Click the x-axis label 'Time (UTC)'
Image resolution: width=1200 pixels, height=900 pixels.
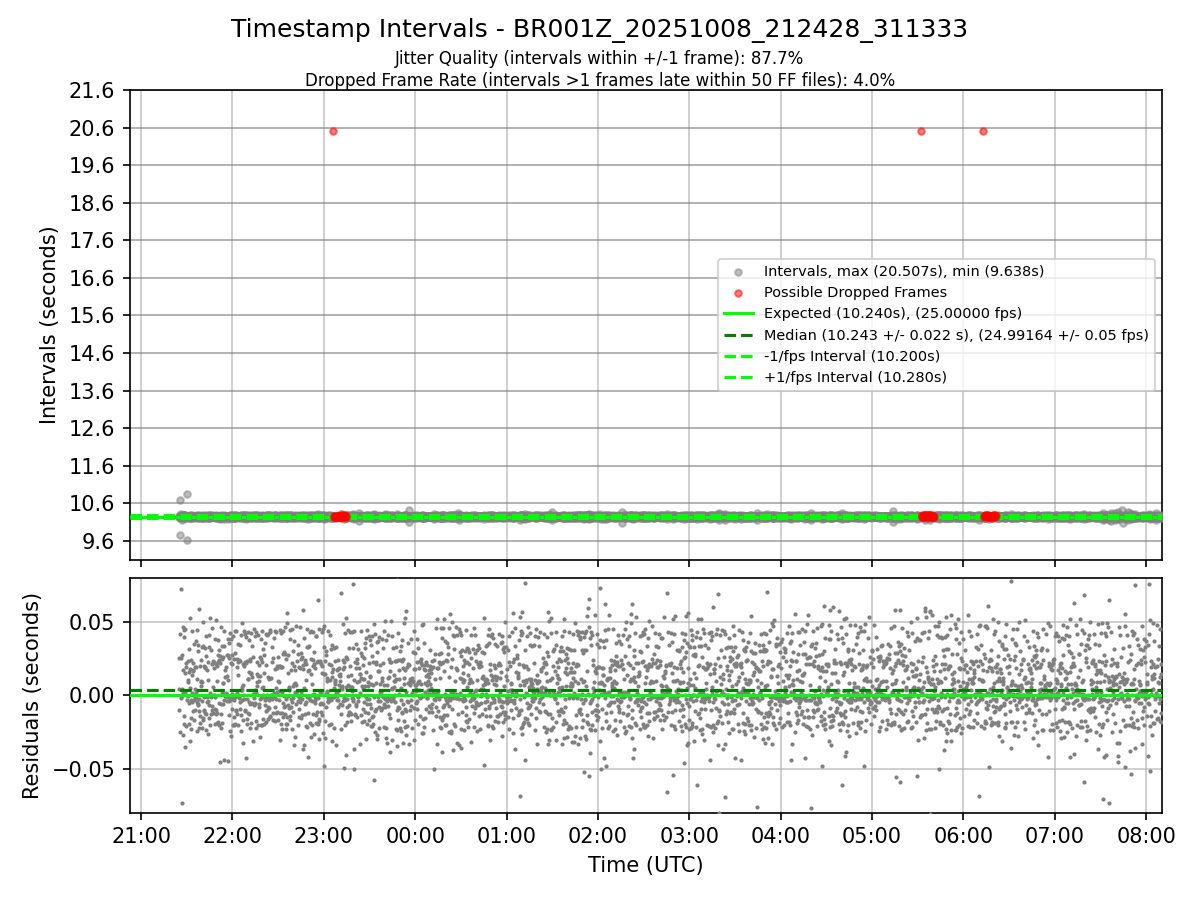pyautogui.click(x=645, y=865)
